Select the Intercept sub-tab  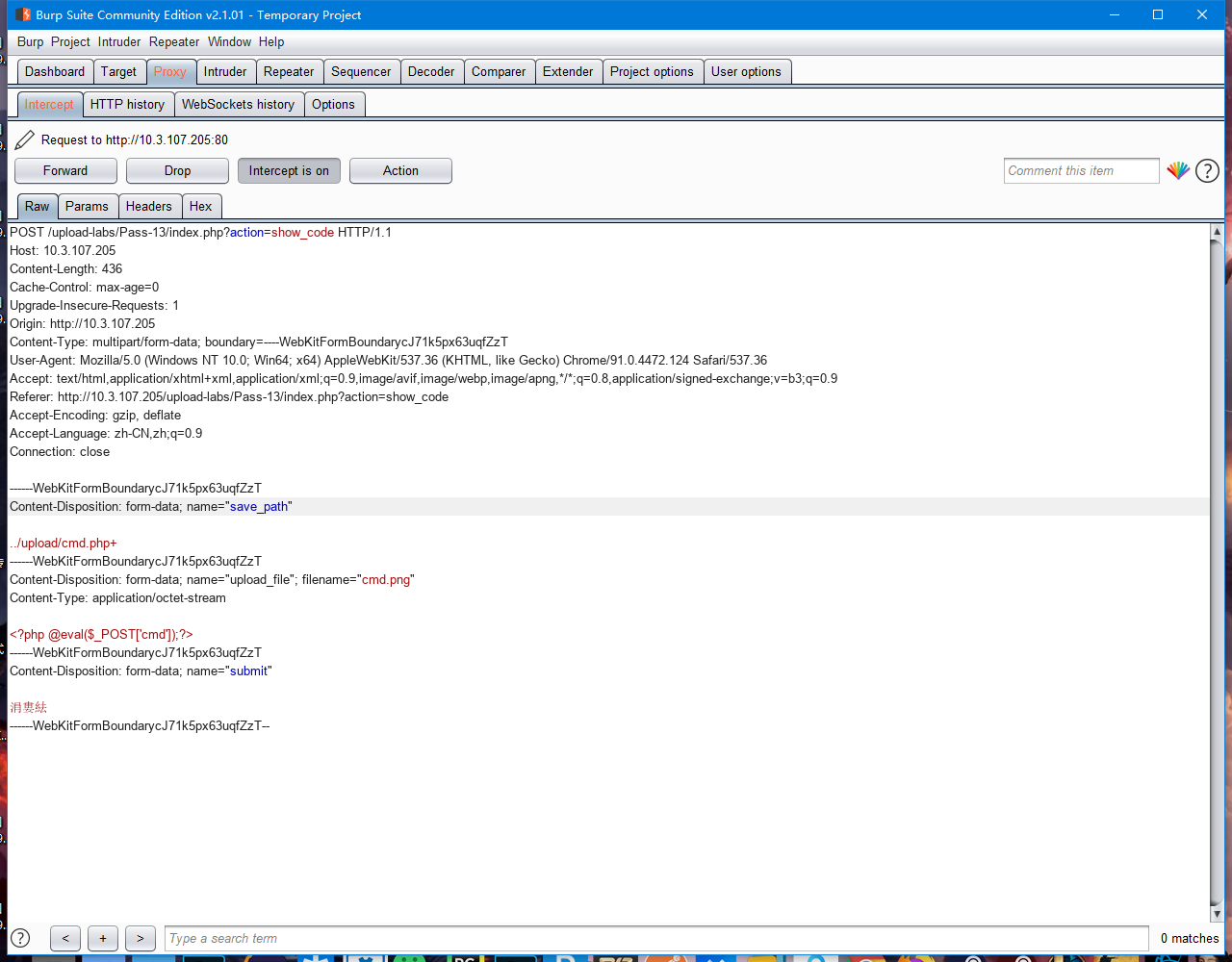click(49, 104)
